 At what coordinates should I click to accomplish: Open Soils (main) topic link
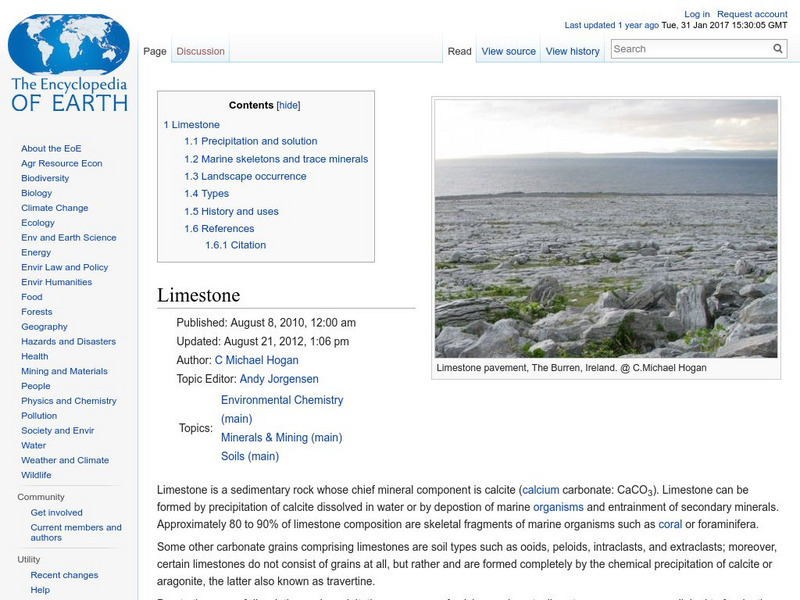click(x=250, y=457)
